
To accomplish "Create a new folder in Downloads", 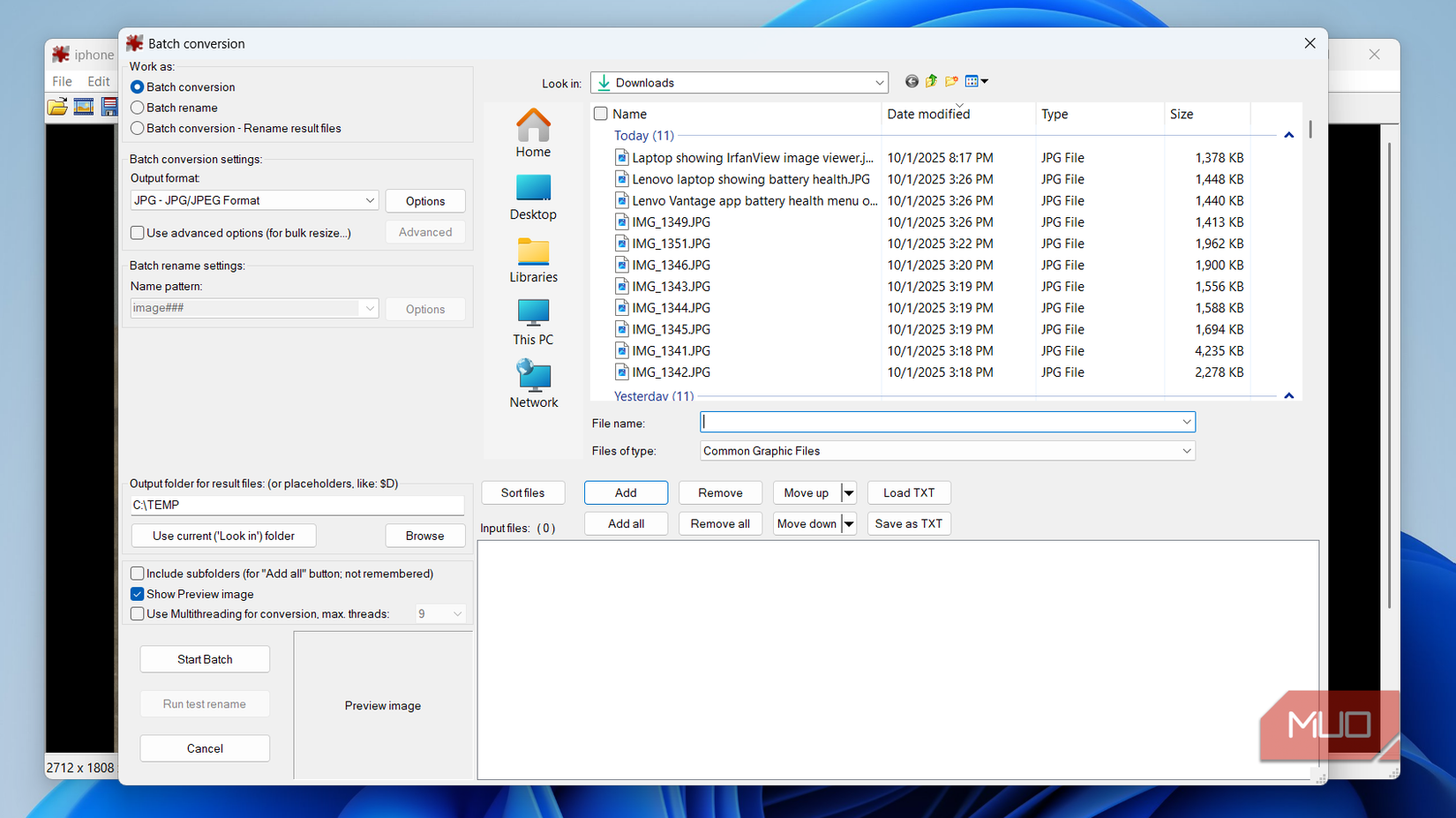I will [x=952, y=81].
